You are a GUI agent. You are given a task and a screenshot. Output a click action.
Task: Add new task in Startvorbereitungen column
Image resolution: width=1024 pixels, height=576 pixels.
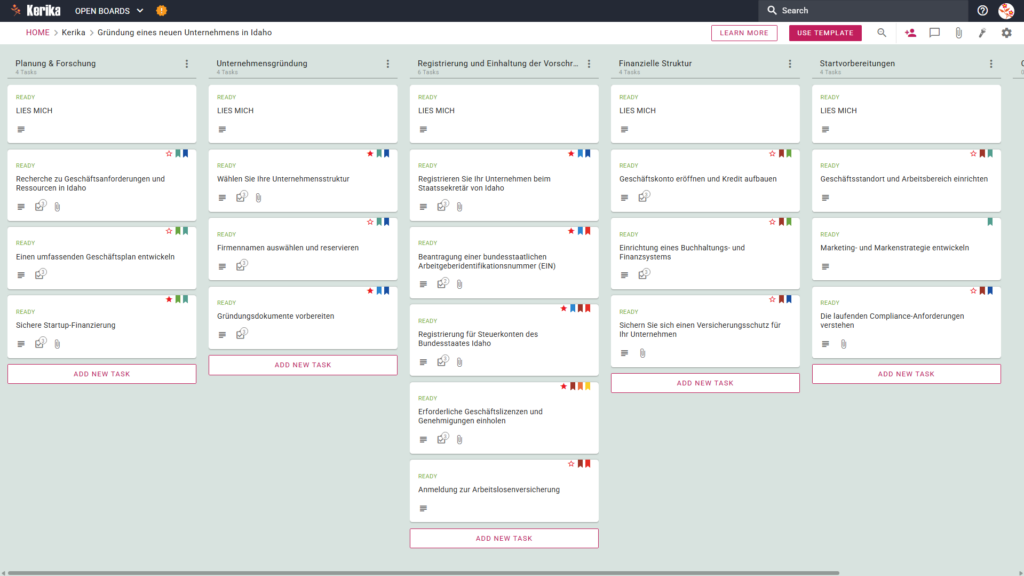(x=906, y=374)
